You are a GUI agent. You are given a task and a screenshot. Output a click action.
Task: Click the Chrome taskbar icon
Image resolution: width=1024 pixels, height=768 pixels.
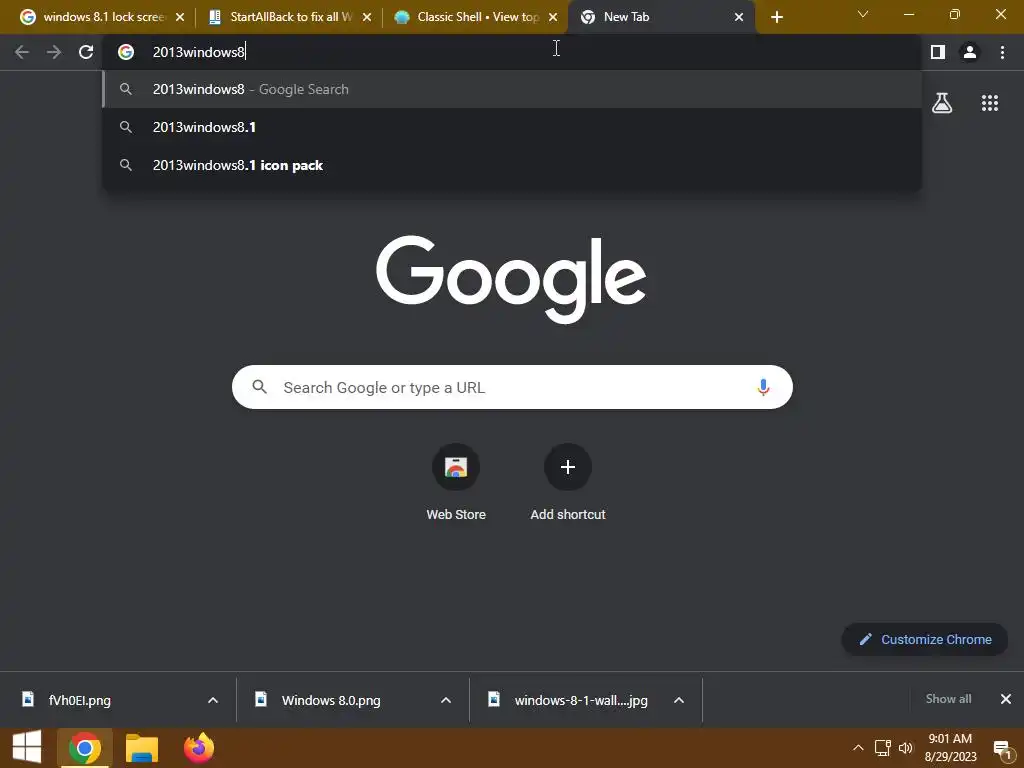coord(84,748)
